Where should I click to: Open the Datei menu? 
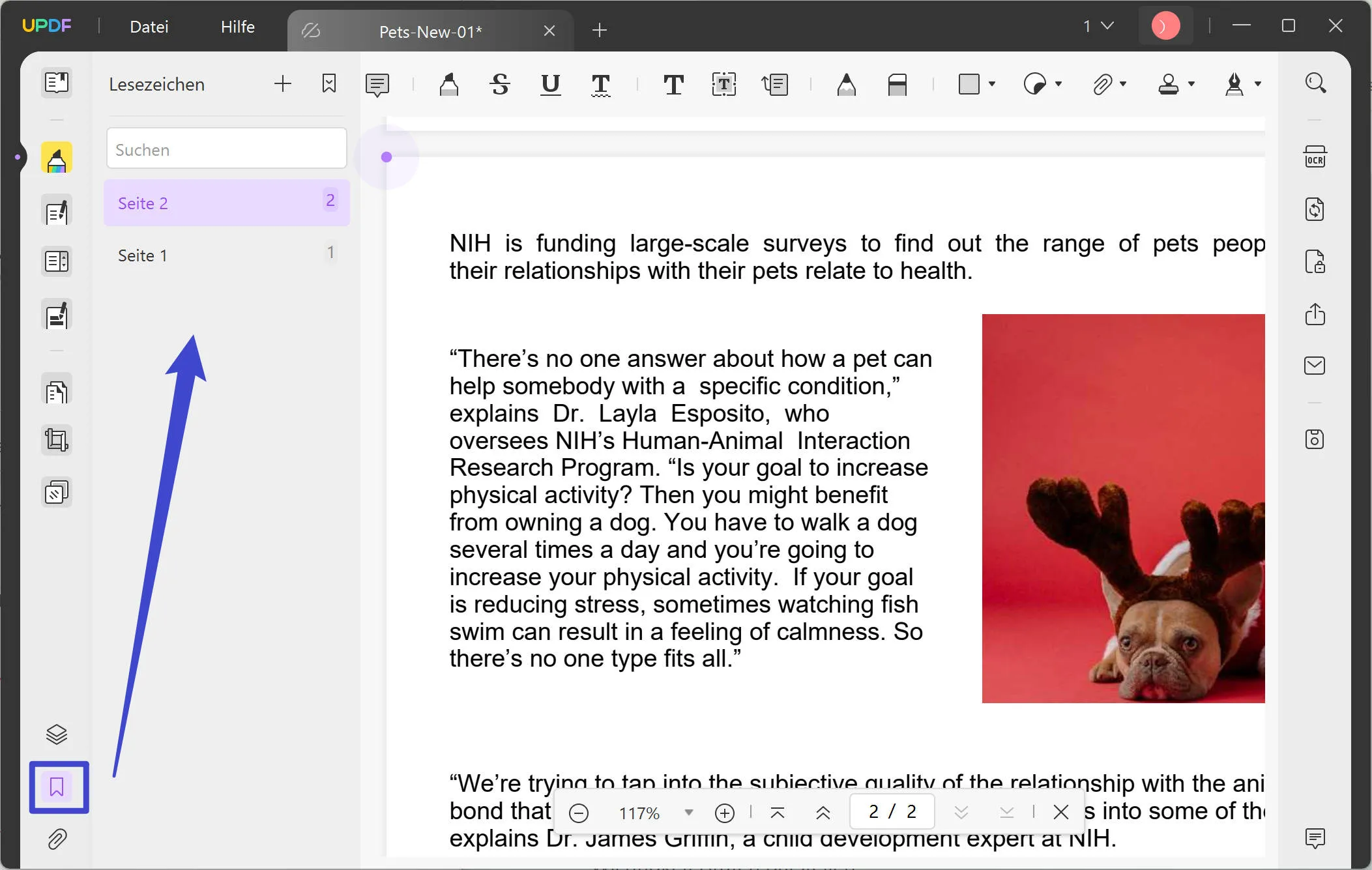pos(149,27)
